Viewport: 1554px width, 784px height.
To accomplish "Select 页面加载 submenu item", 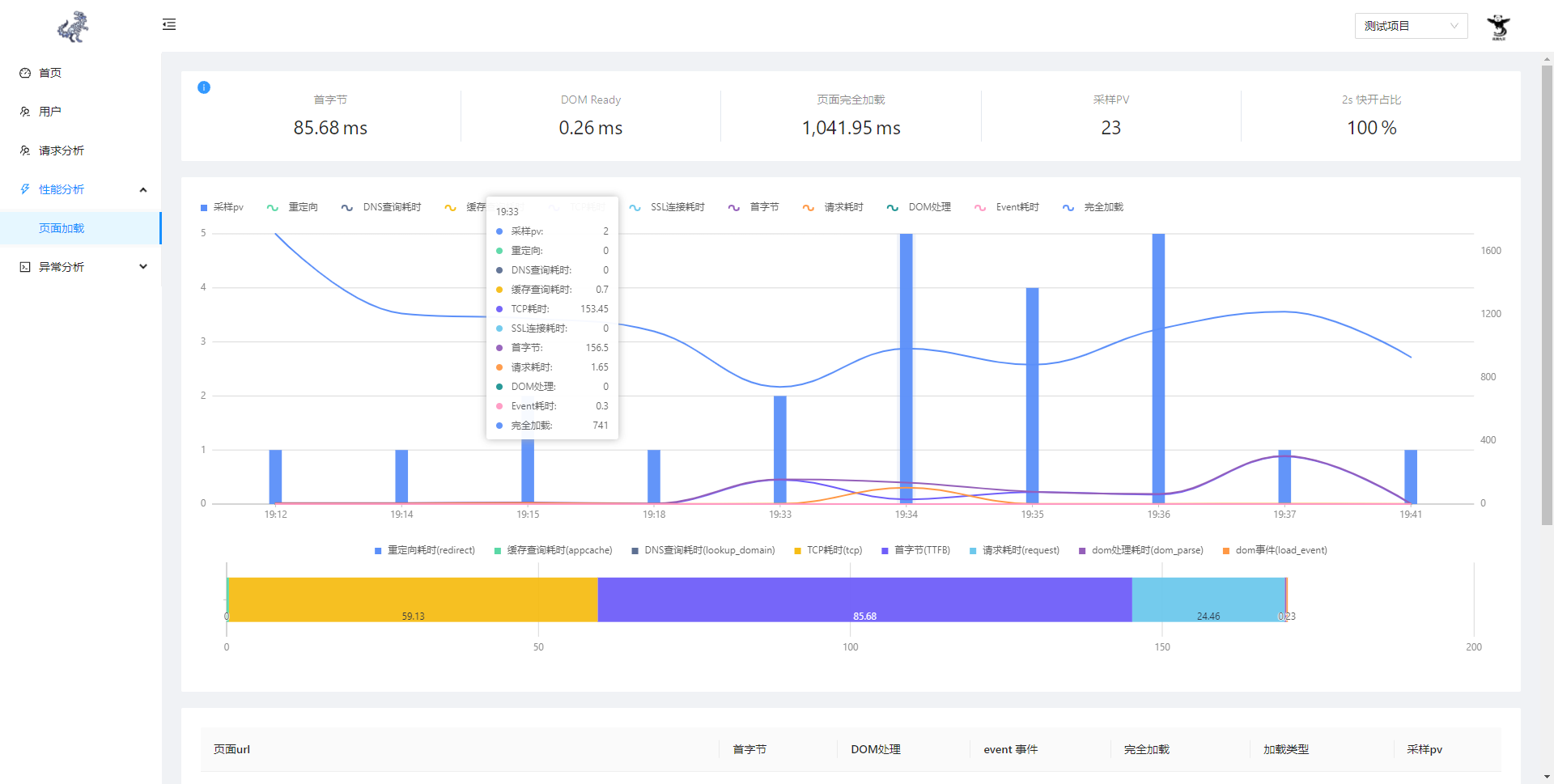I will tap(80, 228).
